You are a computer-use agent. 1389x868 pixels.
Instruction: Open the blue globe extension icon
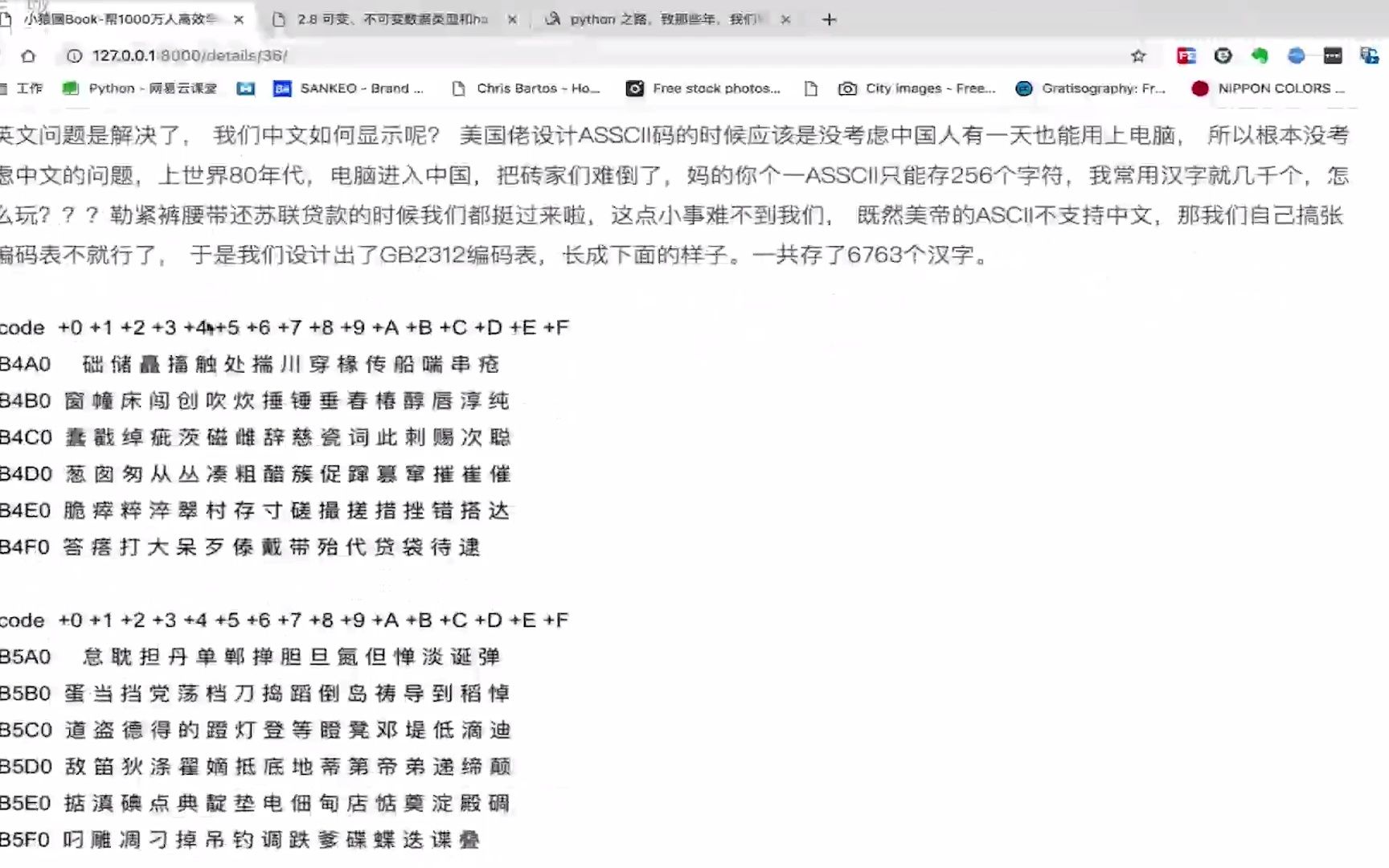(1296, 55)
